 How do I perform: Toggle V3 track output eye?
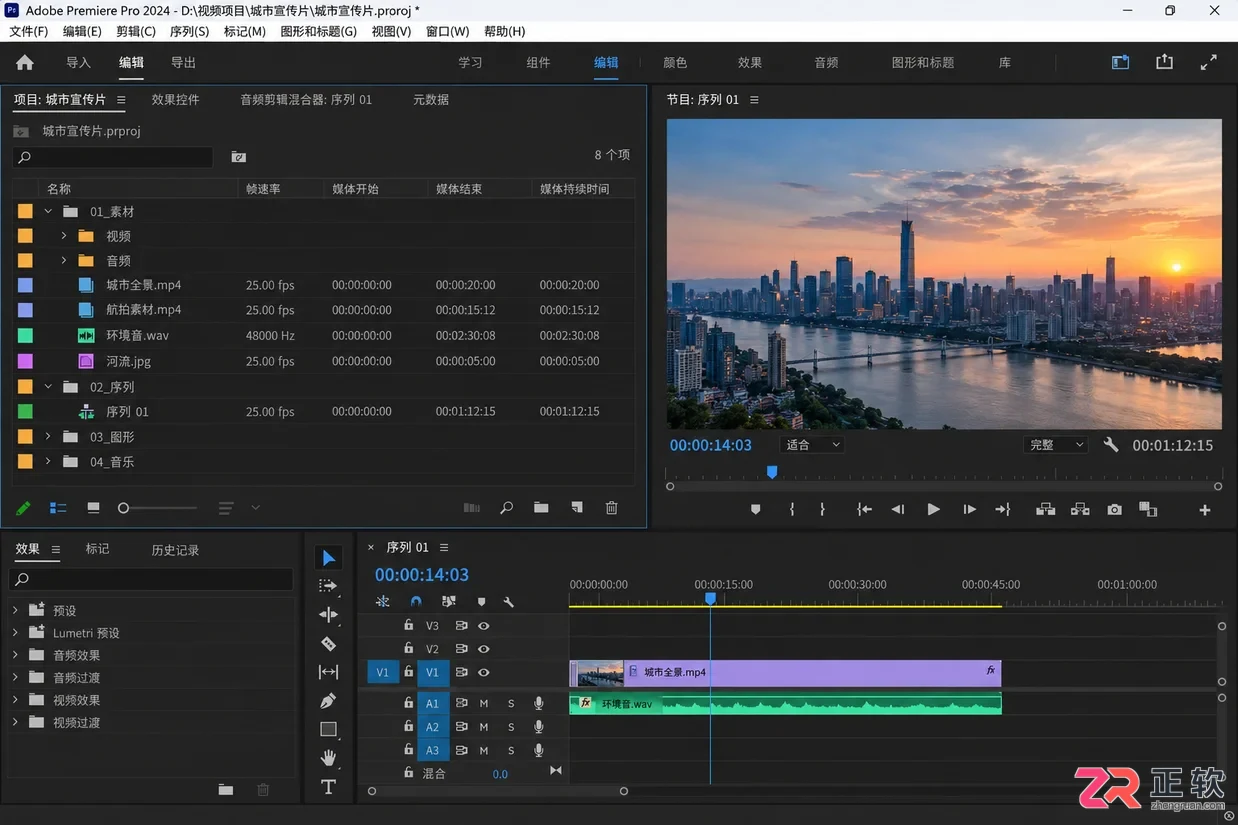[484, 626]
